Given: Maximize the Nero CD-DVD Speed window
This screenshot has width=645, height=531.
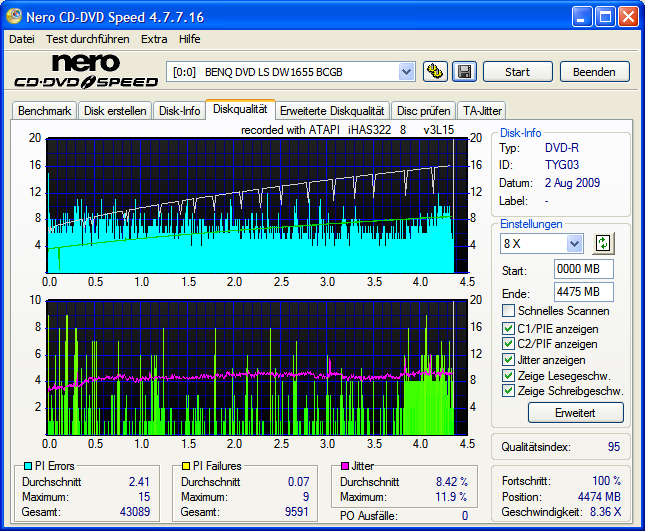Looking at the screenshot, I should click(x=605, y=17).
